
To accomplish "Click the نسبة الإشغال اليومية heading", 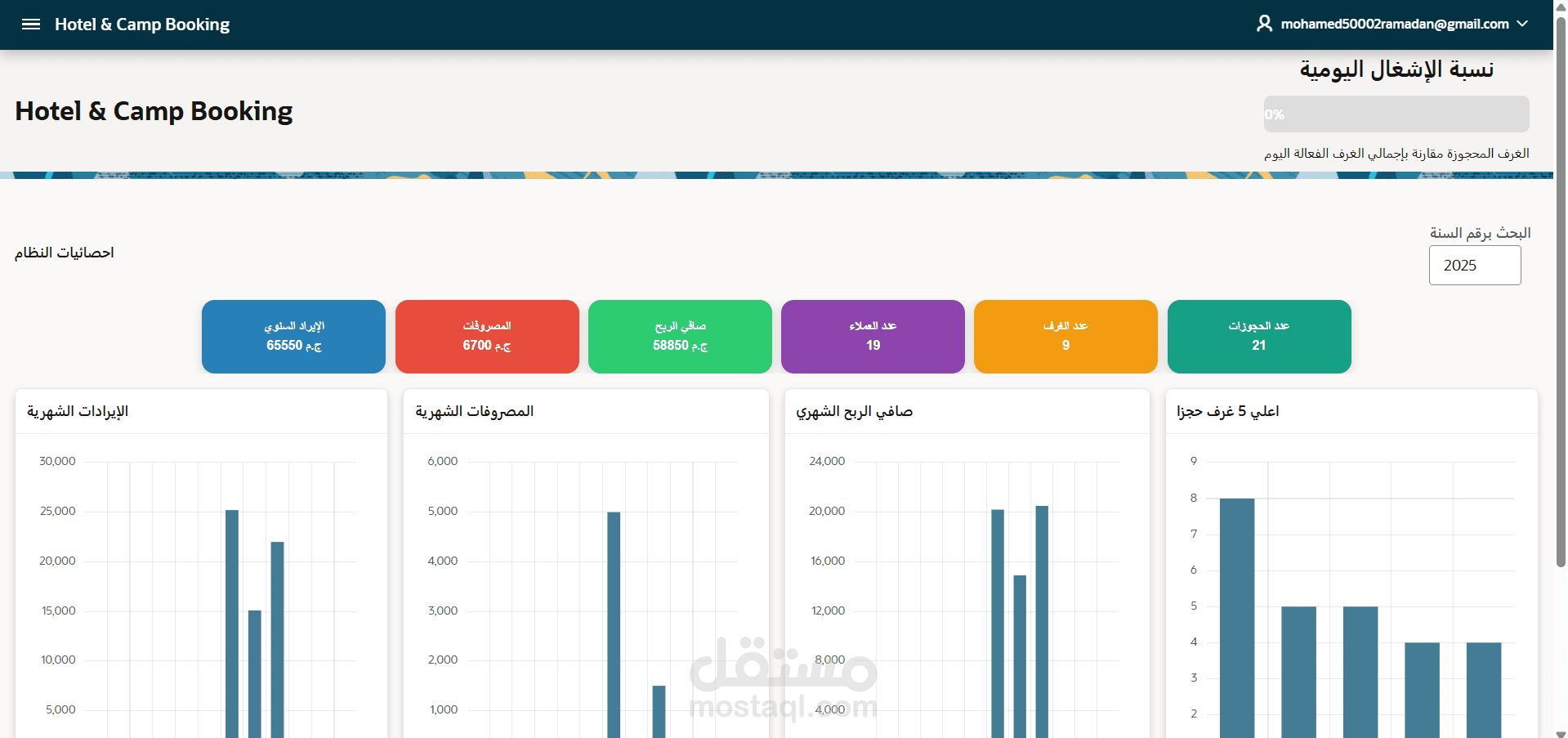I will [1396, 69].
